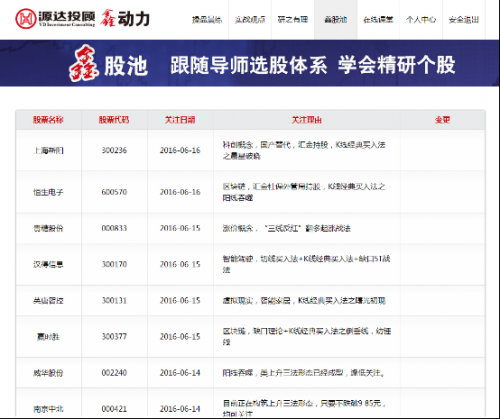Click the reason text for stock 300170

pyautogui.click(x=306, y=264)
